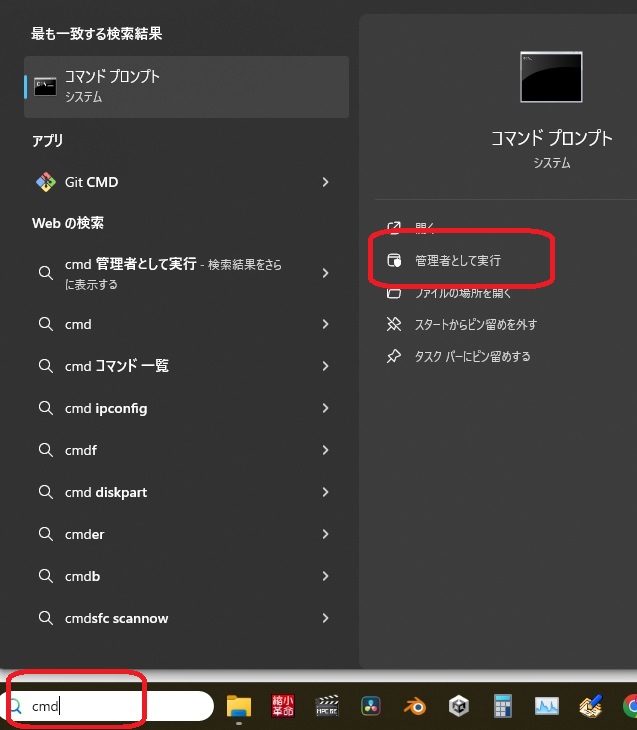Viewport: 637px width, 730px height.
Task: Expand 'cmder' suggestion chevron
Action: tap(325, 534)
